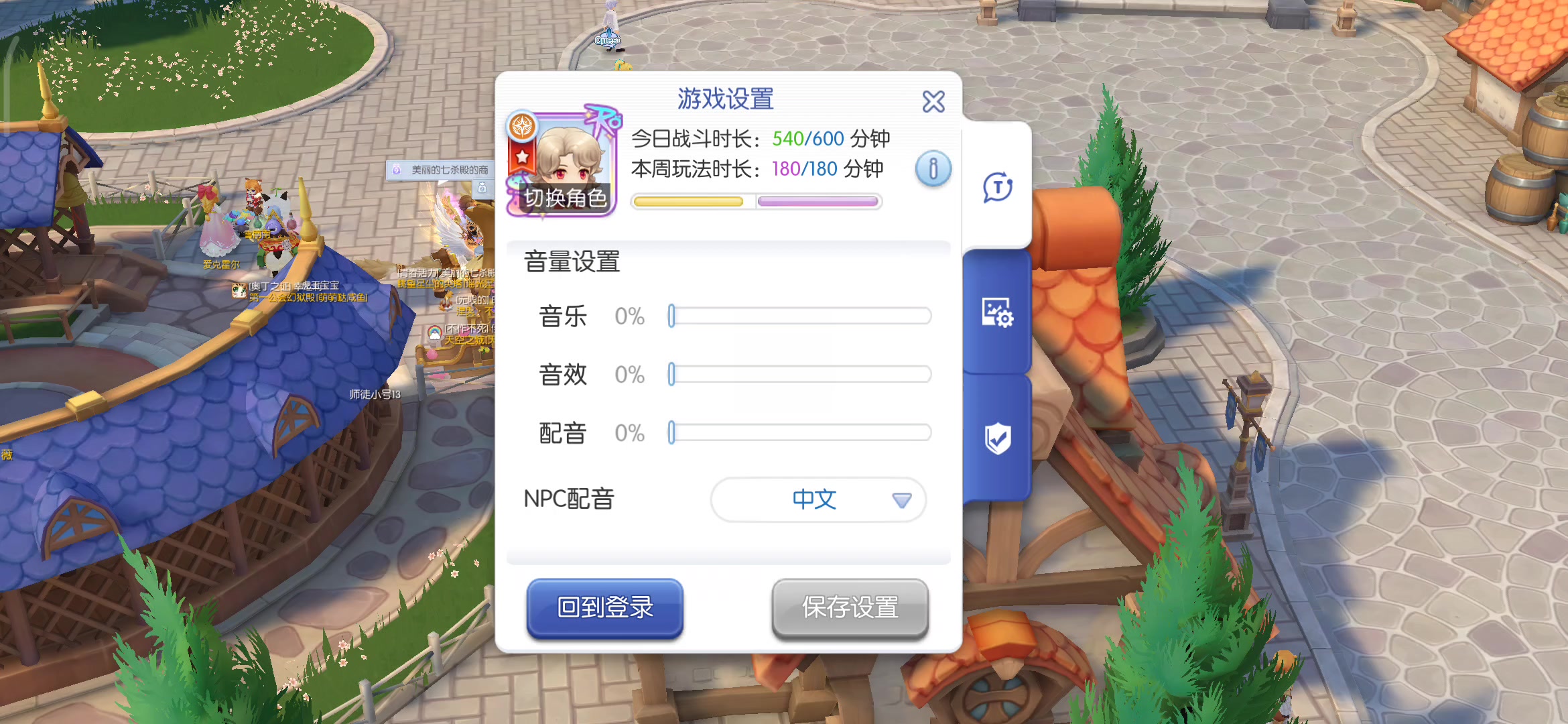Click the Quest NPC marker icon

(x=608, y=40)
